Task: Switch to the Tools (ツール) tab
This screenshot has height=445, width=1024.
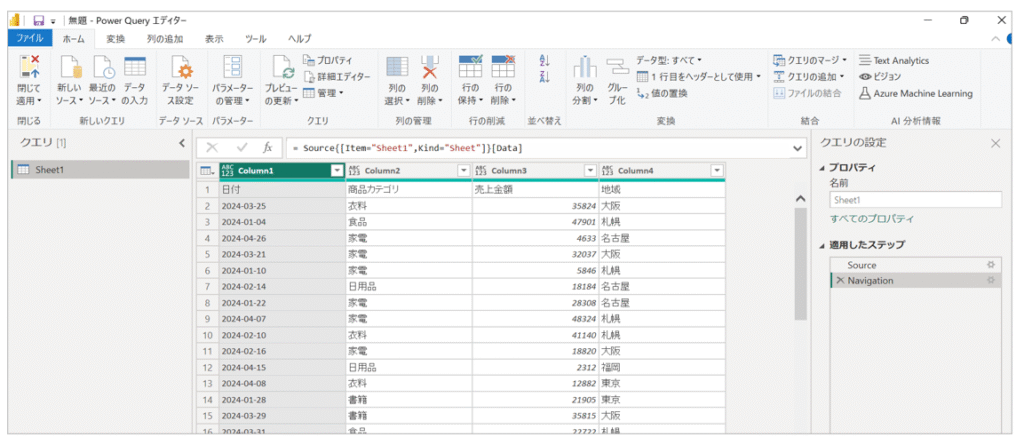Action: tap(255, 39)
